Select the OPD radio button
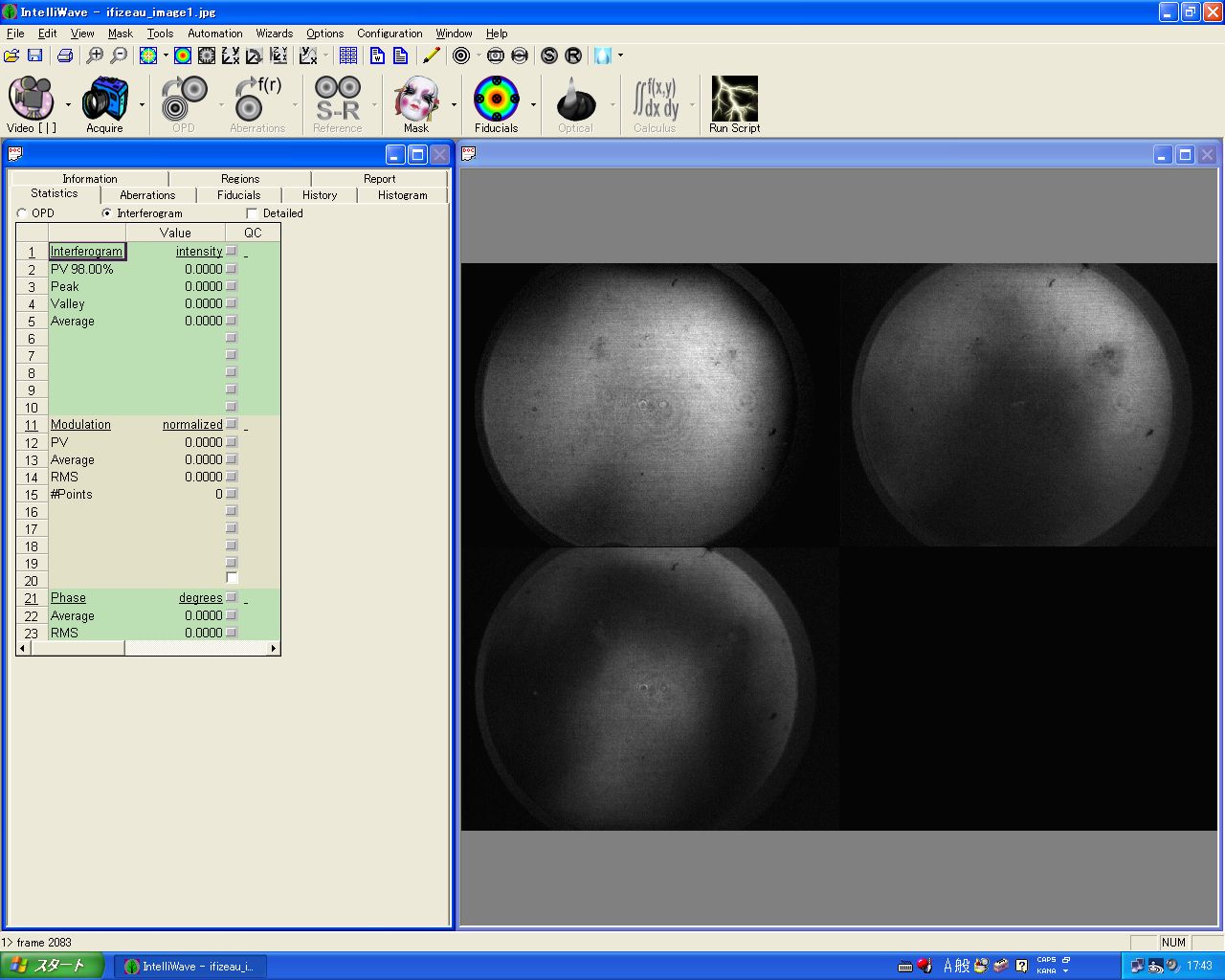The image size is (1225, 980). (22, 213)
